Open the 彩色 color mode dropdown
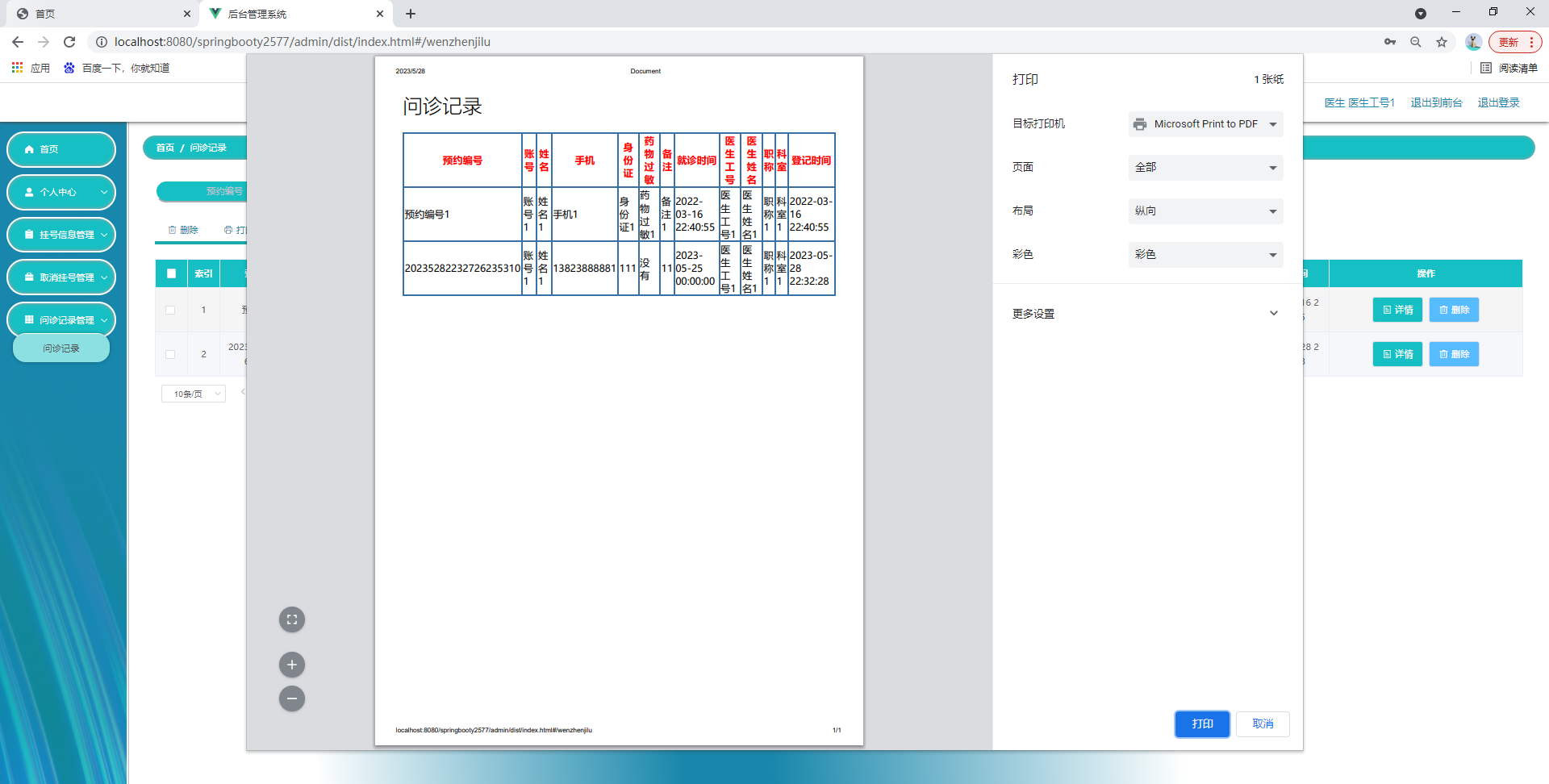 point(1205,255)
